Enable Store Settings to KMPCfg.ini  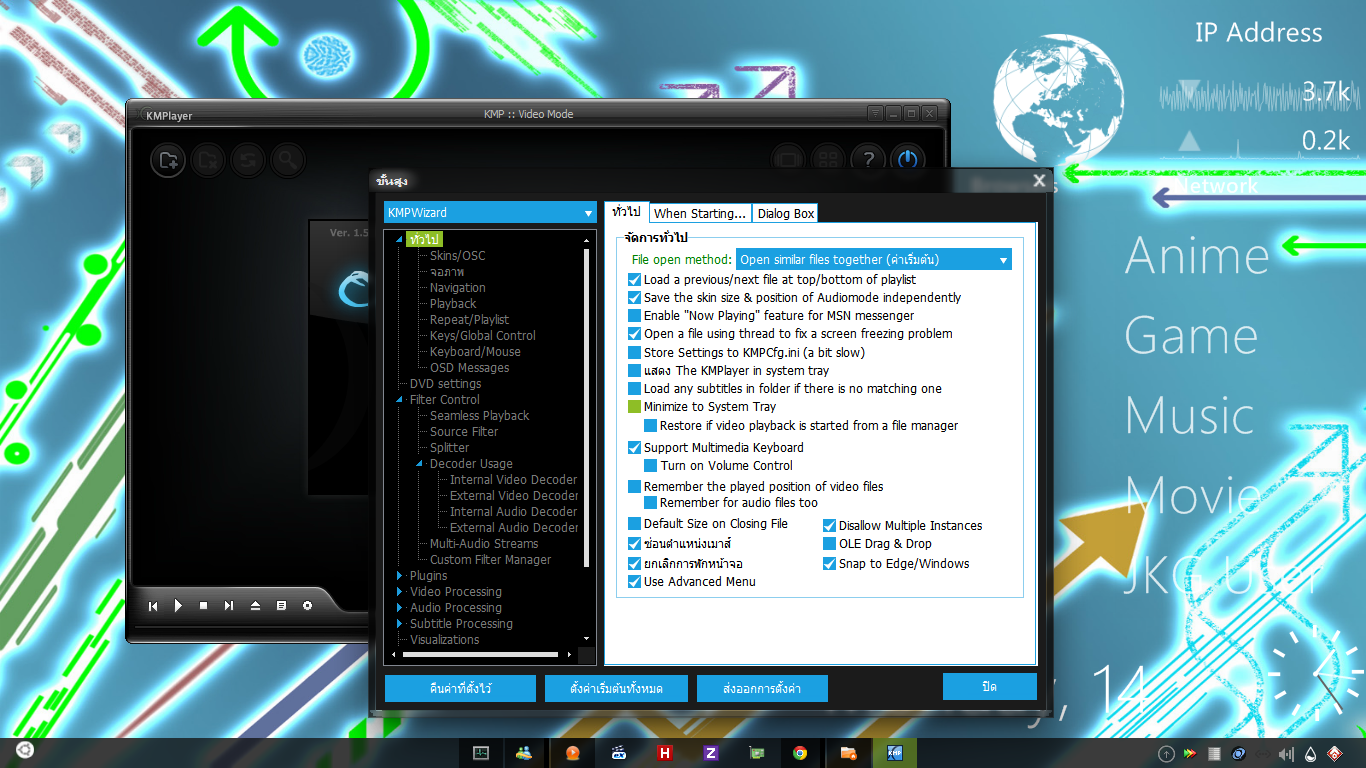635,353
